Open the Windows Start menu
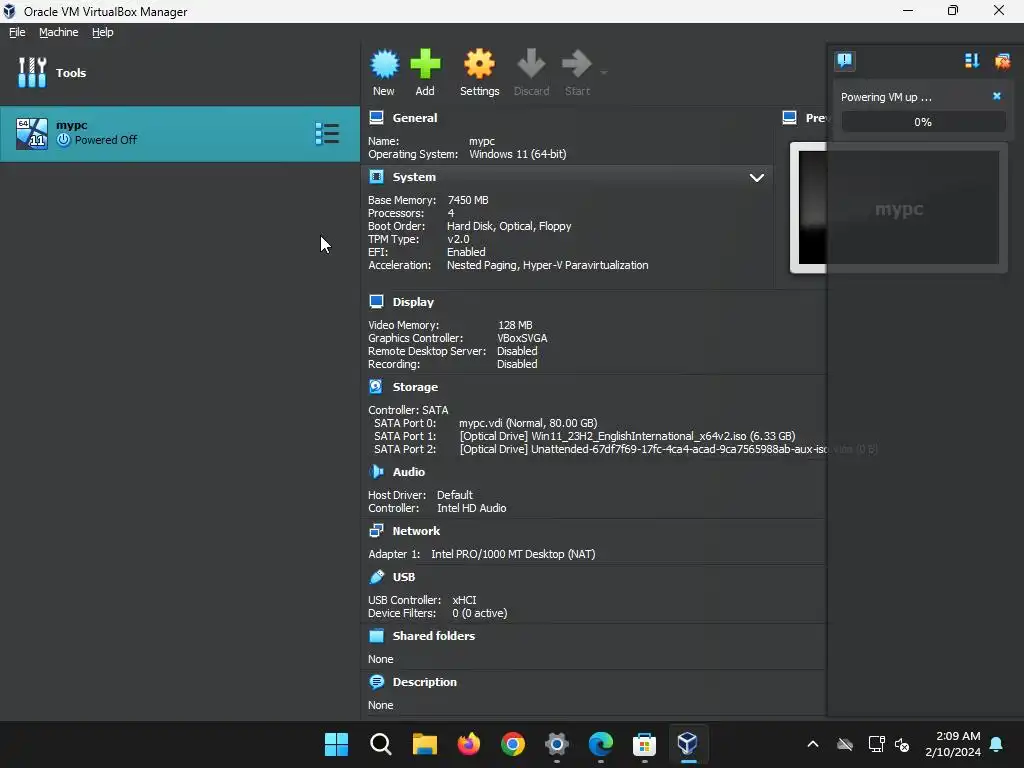Image resolution: width=1024 pixels, height=768 pixels. point(336,744)
